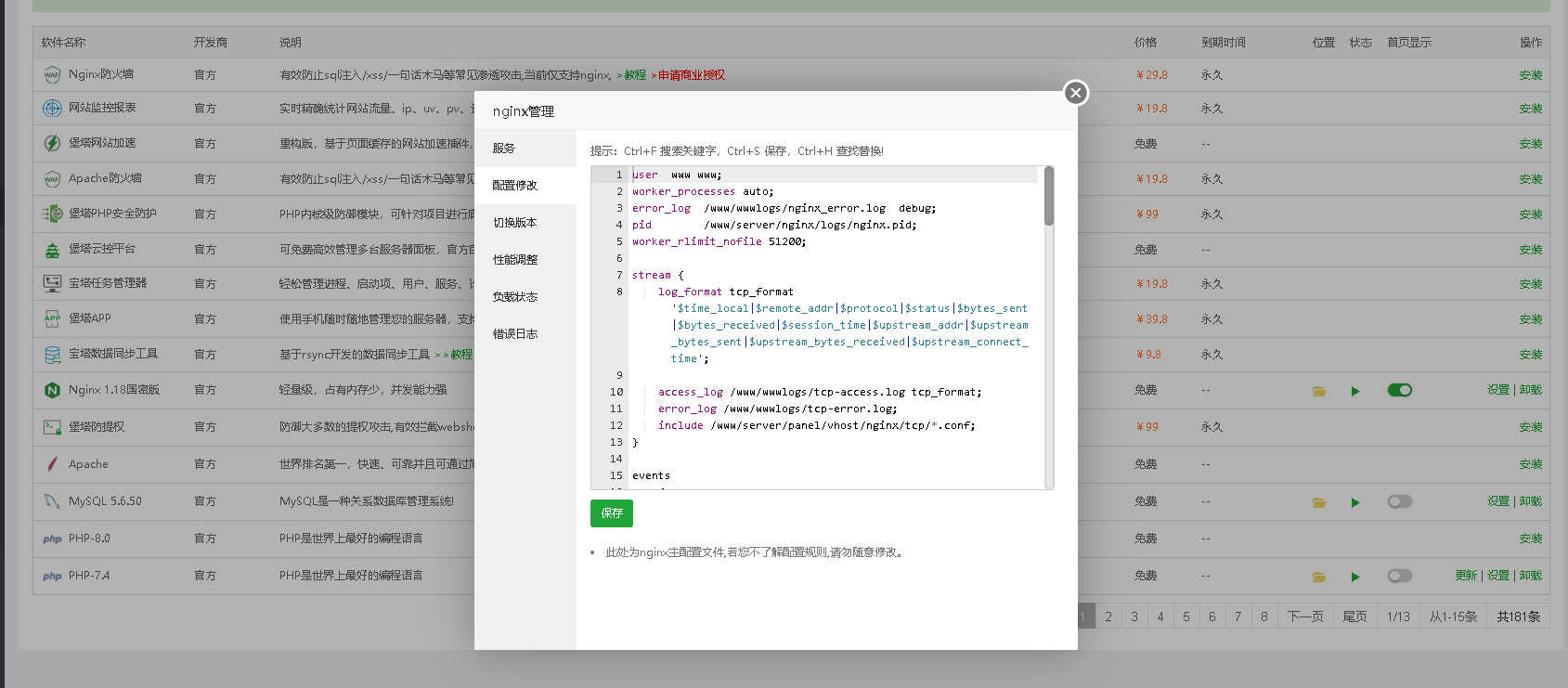Open the Nginx防火墙 教程 link
Screen dimensions: 1568x688
pyautogui.click(x=635, y=75)
